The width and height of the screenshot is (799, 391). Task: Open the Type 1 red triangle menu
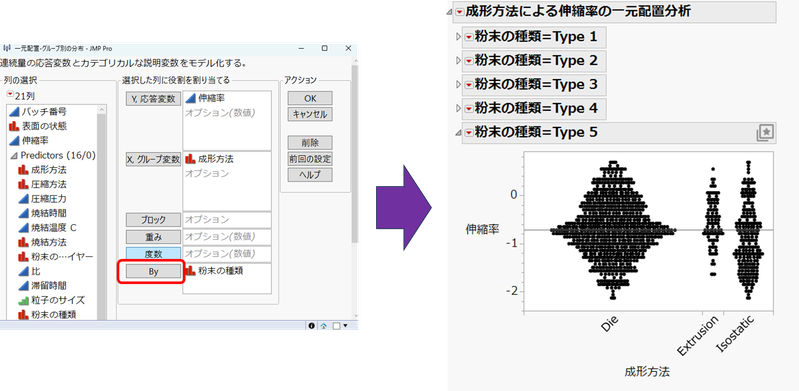pyautogui.click(x=468, y=37)
